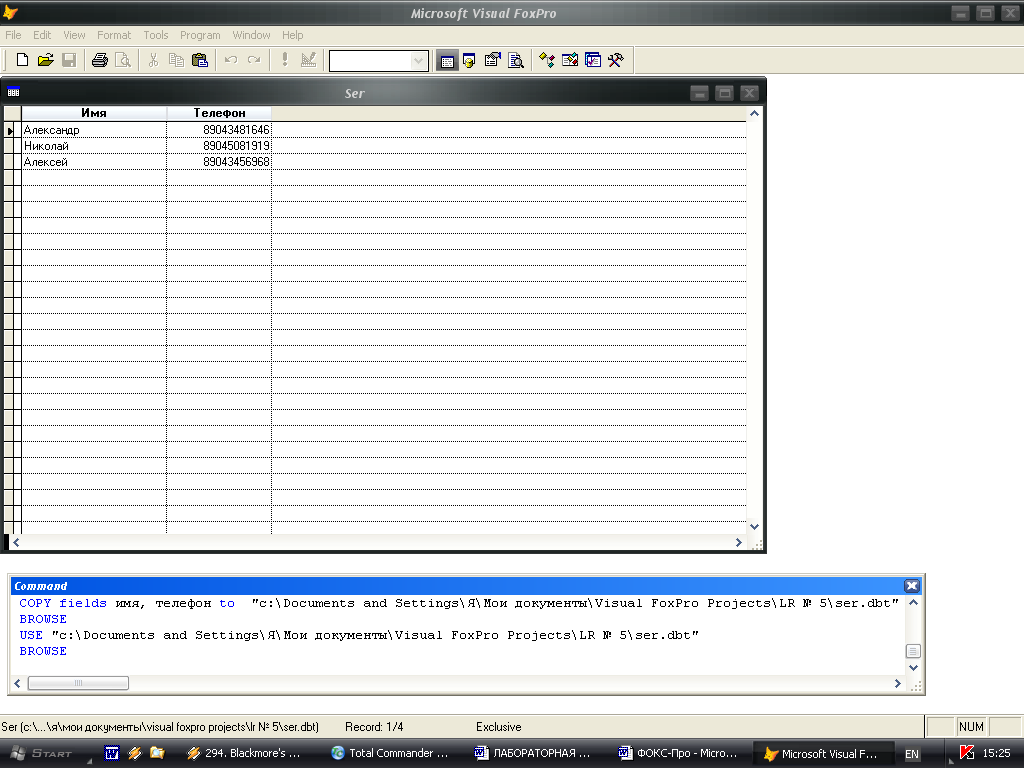Click the New file toolbar icon
Image resolution: width=1024 pixels, height=768 pixels.
click(x=22, y=60)
